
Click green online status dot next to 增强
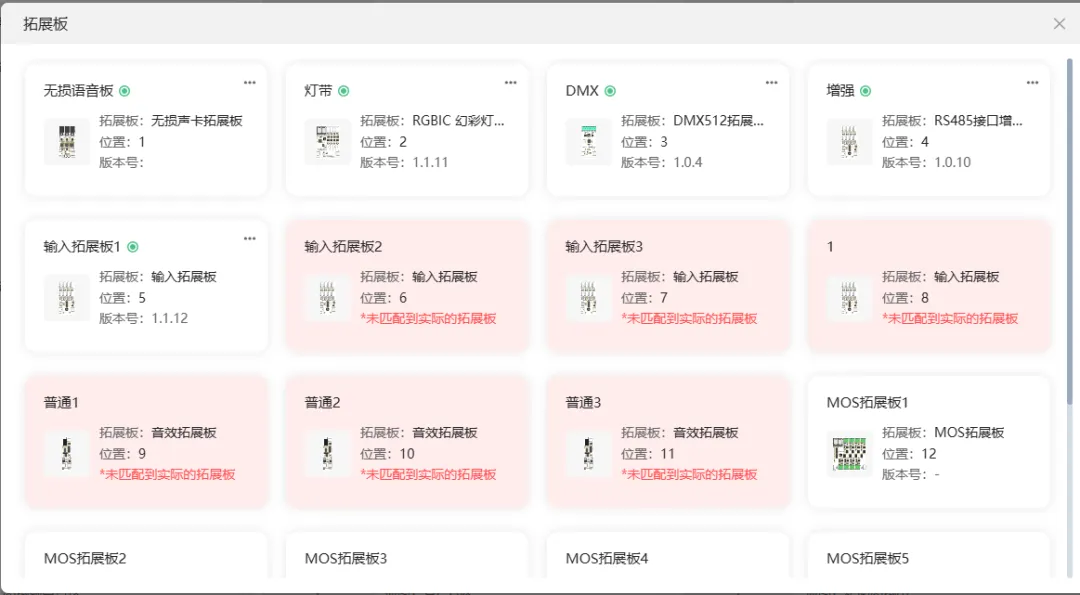pyautogui.click(x=866, y=91)
